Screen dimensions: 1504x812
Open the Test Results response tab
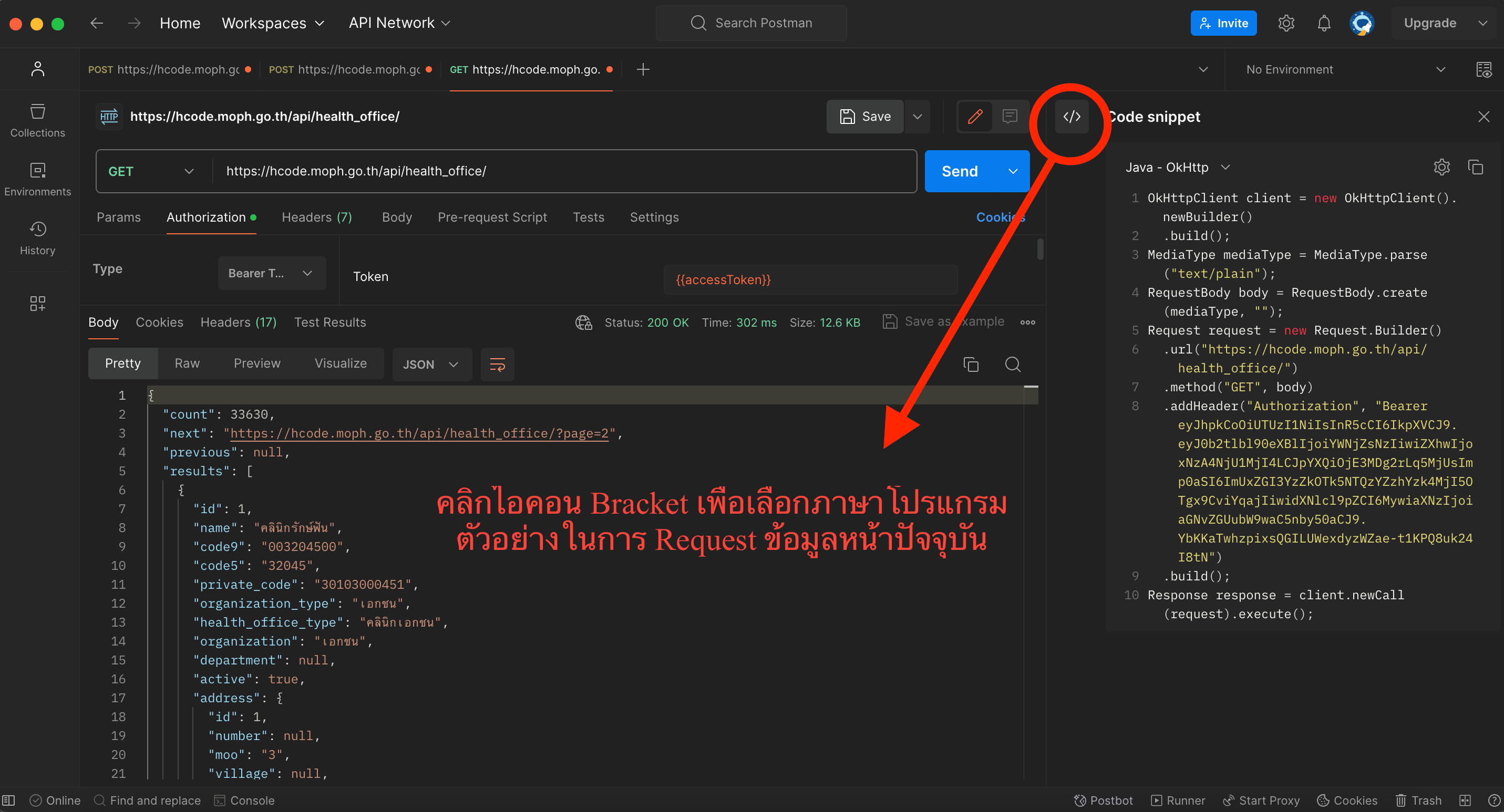330,322
